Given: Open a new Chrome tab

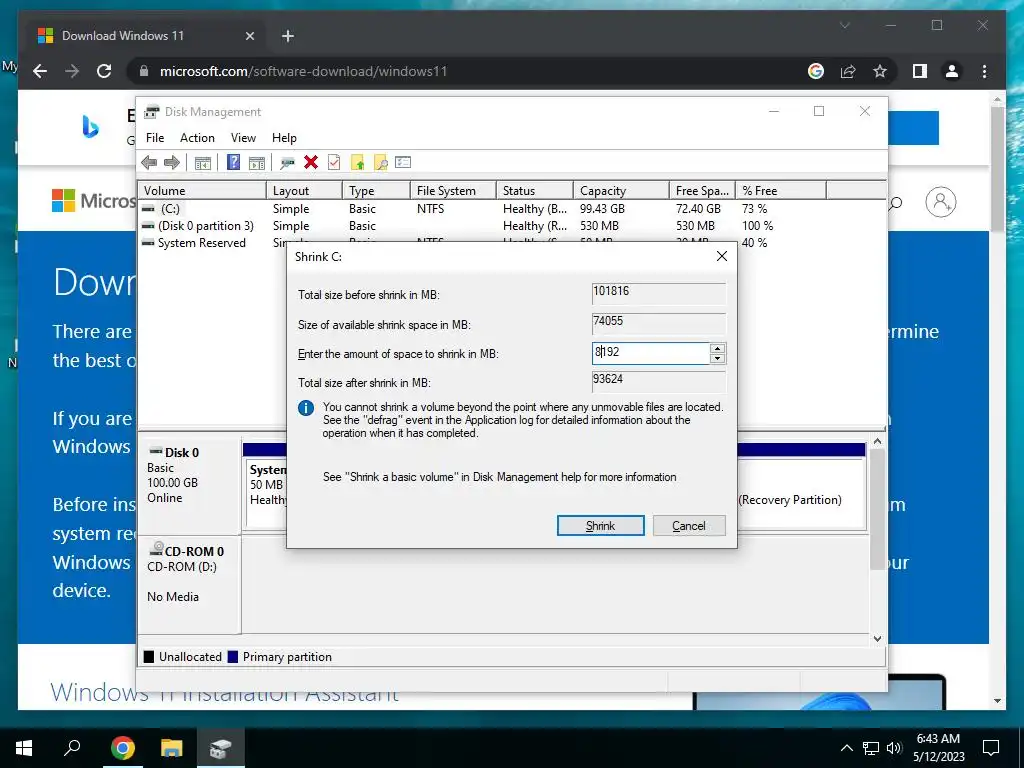Looking at the screenshot, I should pos(288,36).
